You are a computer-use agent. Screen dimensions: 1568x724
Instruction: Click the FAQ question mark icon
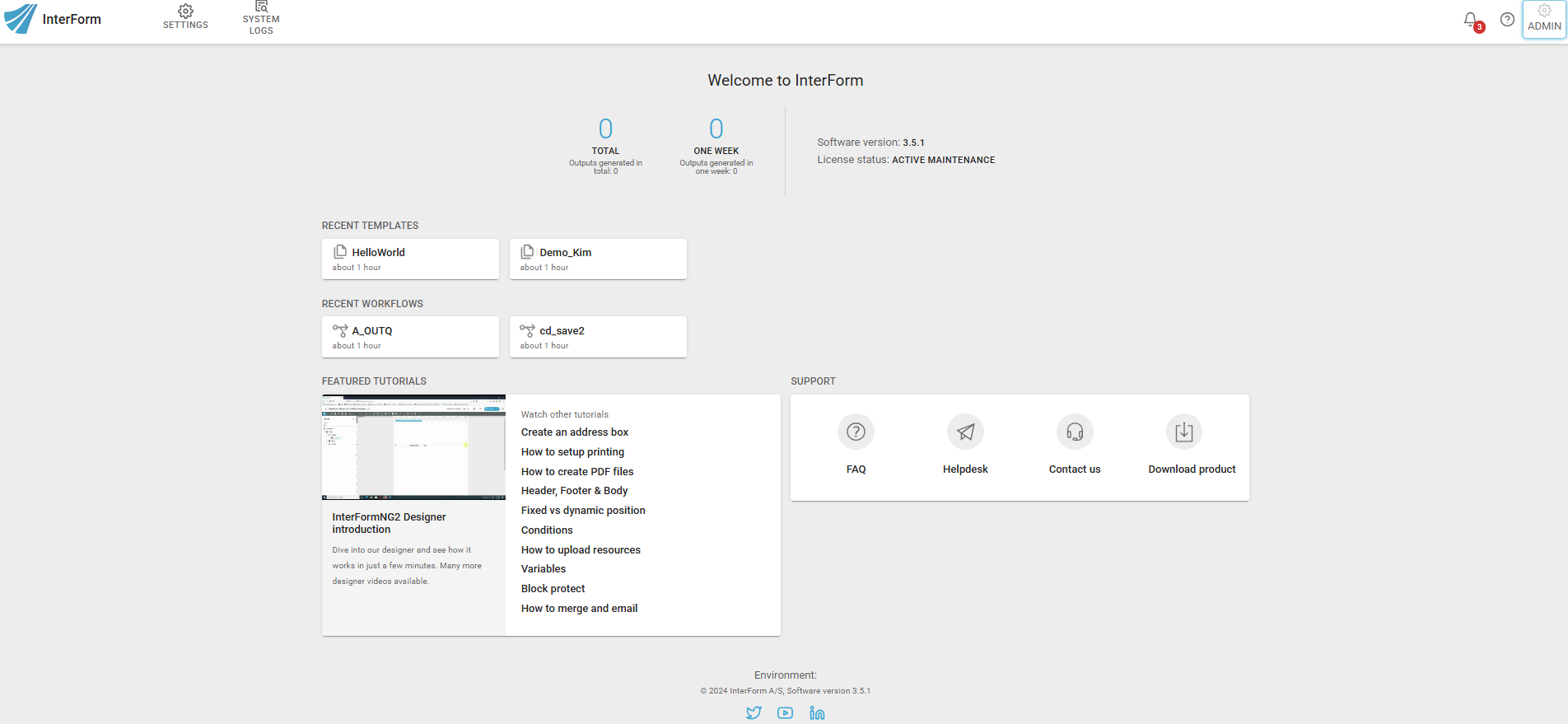pyautogui.click(x=856, y=432)
